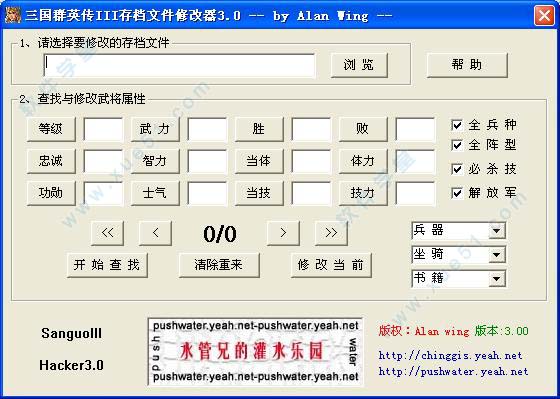The height and width of the screenshot is (399, 560).
Task: Click the save file path input field
Action: pyautogui.click(x=179, y=65)
